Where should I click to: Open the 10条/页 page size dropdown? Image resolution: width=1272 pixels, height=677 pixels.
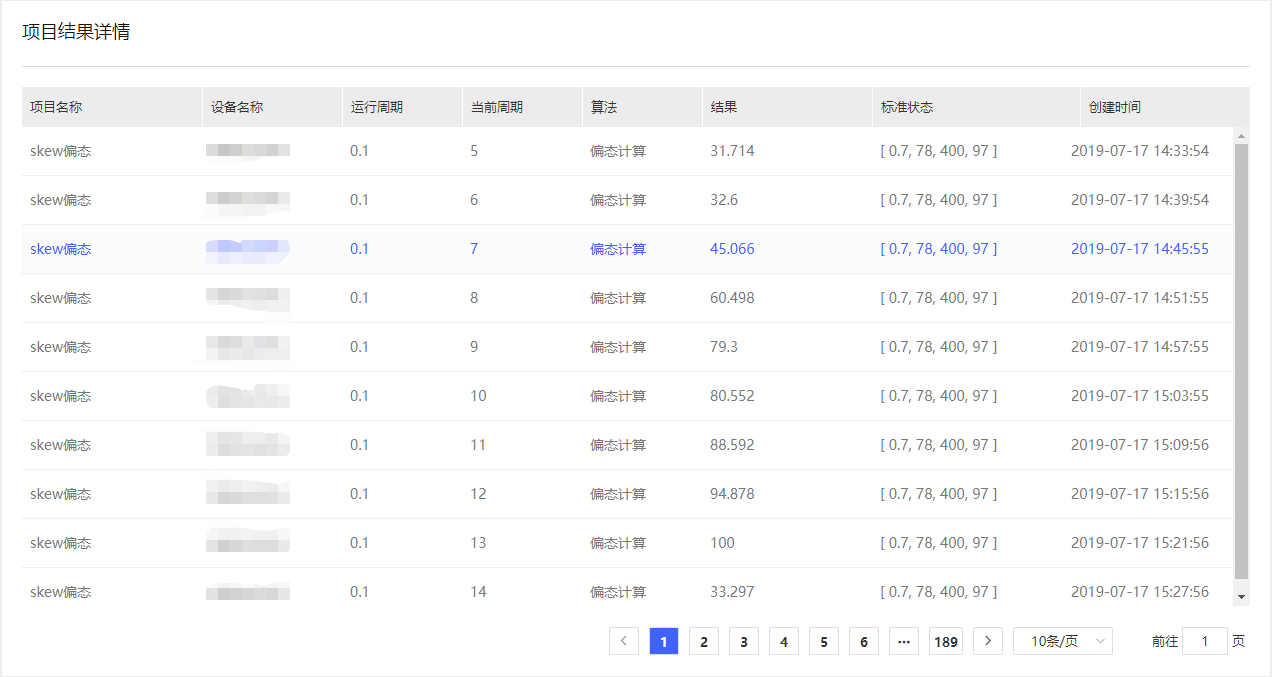[x=1062, y=641]
